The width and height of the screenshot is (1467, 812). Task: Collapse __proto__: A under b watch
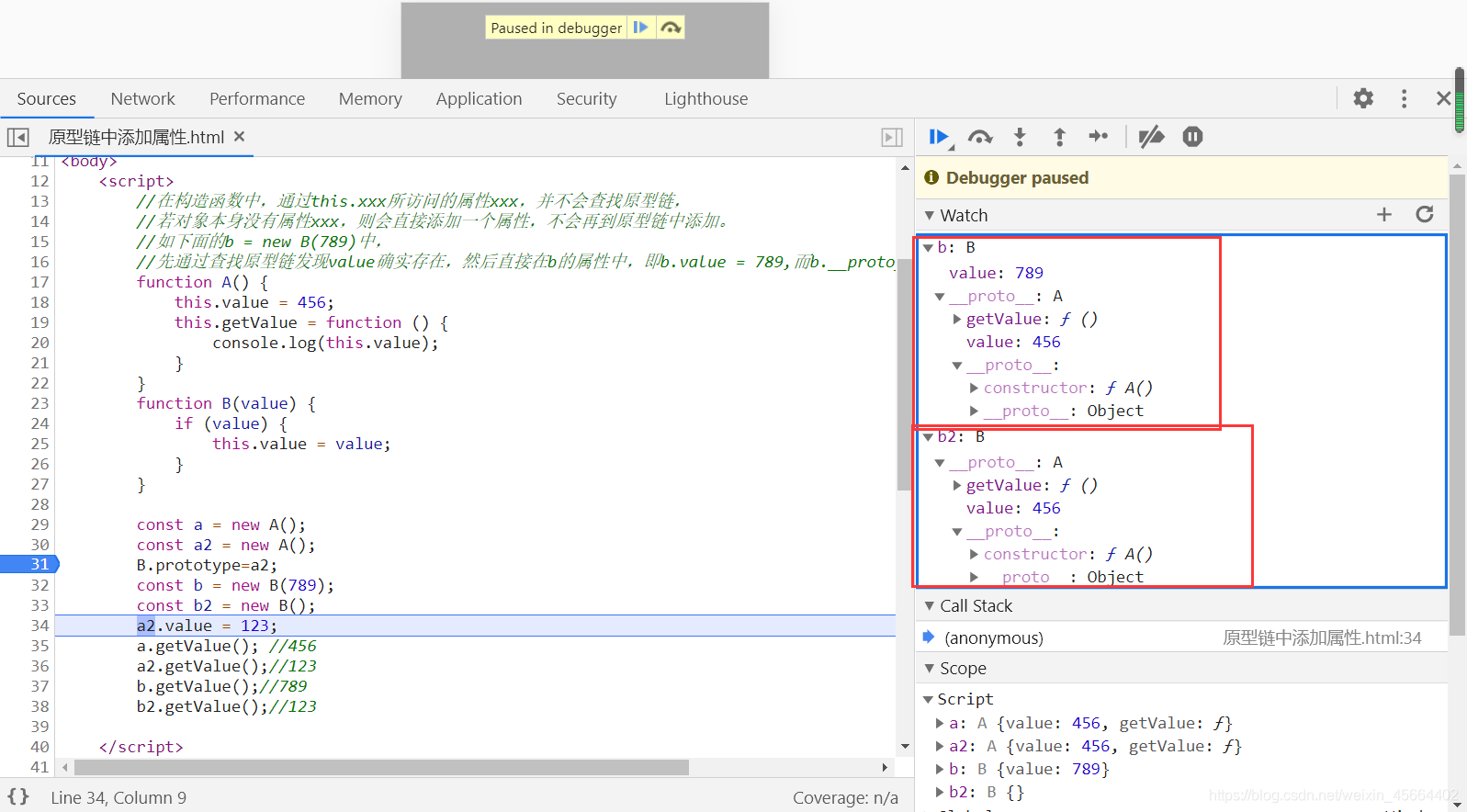tap(940, 297)
